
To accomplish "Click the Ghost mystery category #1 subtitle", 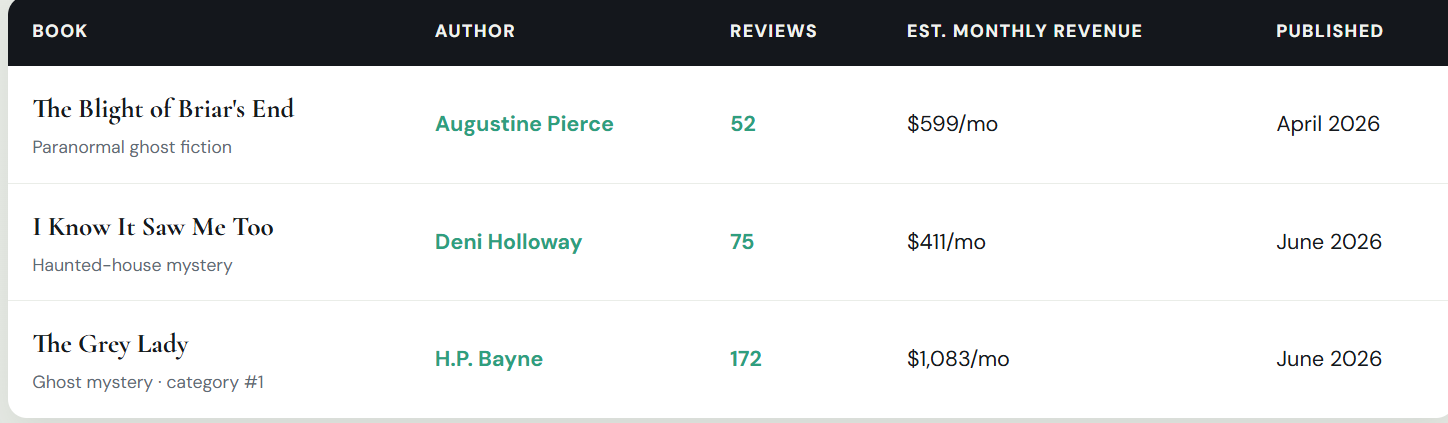I will (x=148, y=382).
